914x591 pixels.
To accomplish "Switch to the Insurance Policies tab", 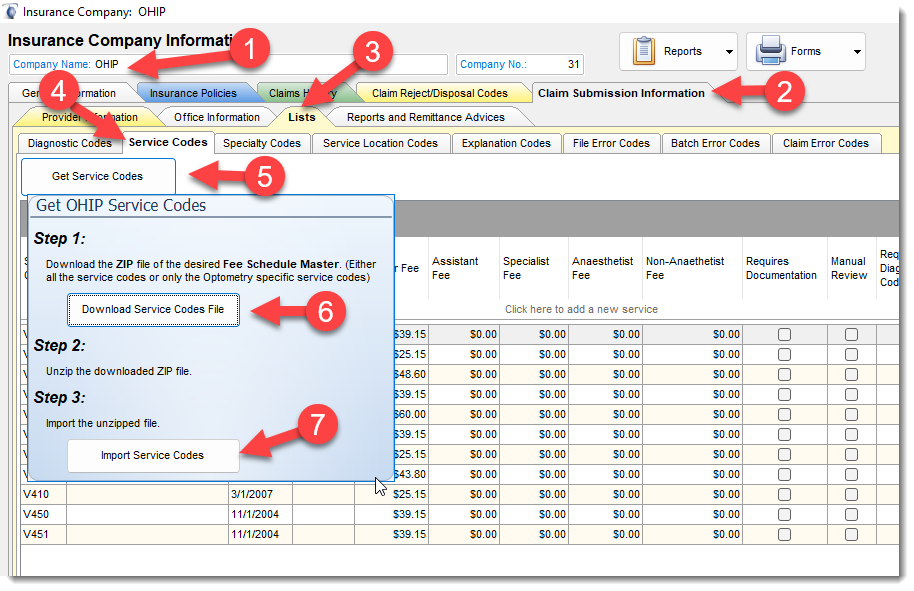I will [193, 93].
